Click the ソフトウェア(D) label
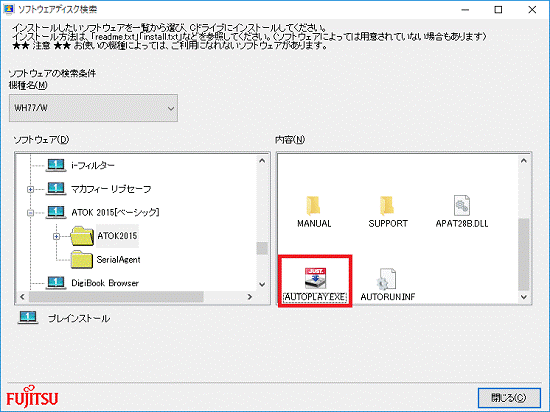The image size is (550, 412). click(x=41, y=140)
